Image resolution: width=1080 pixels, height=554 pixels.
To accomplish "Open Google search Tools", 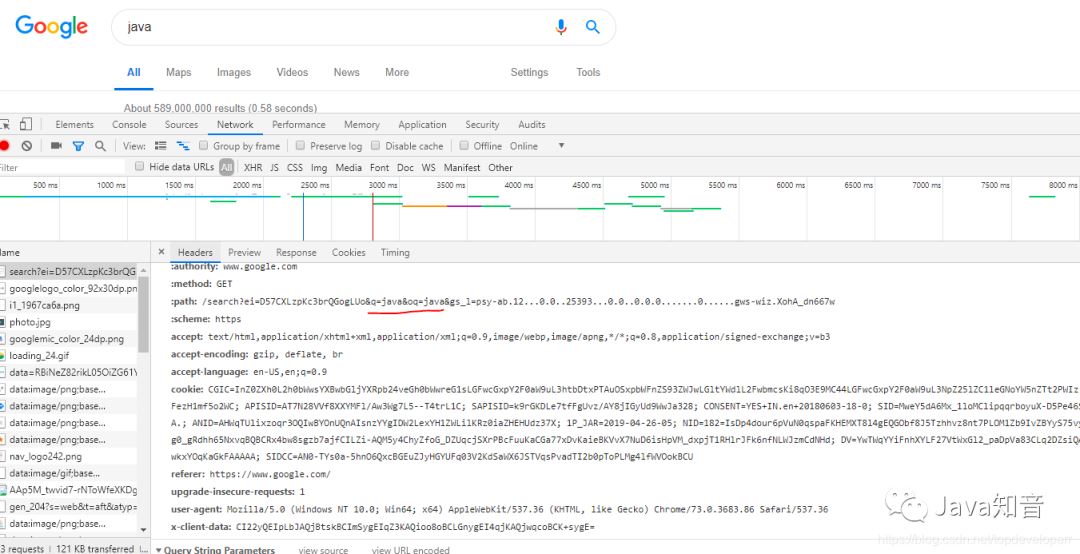I will click(588, 72).
